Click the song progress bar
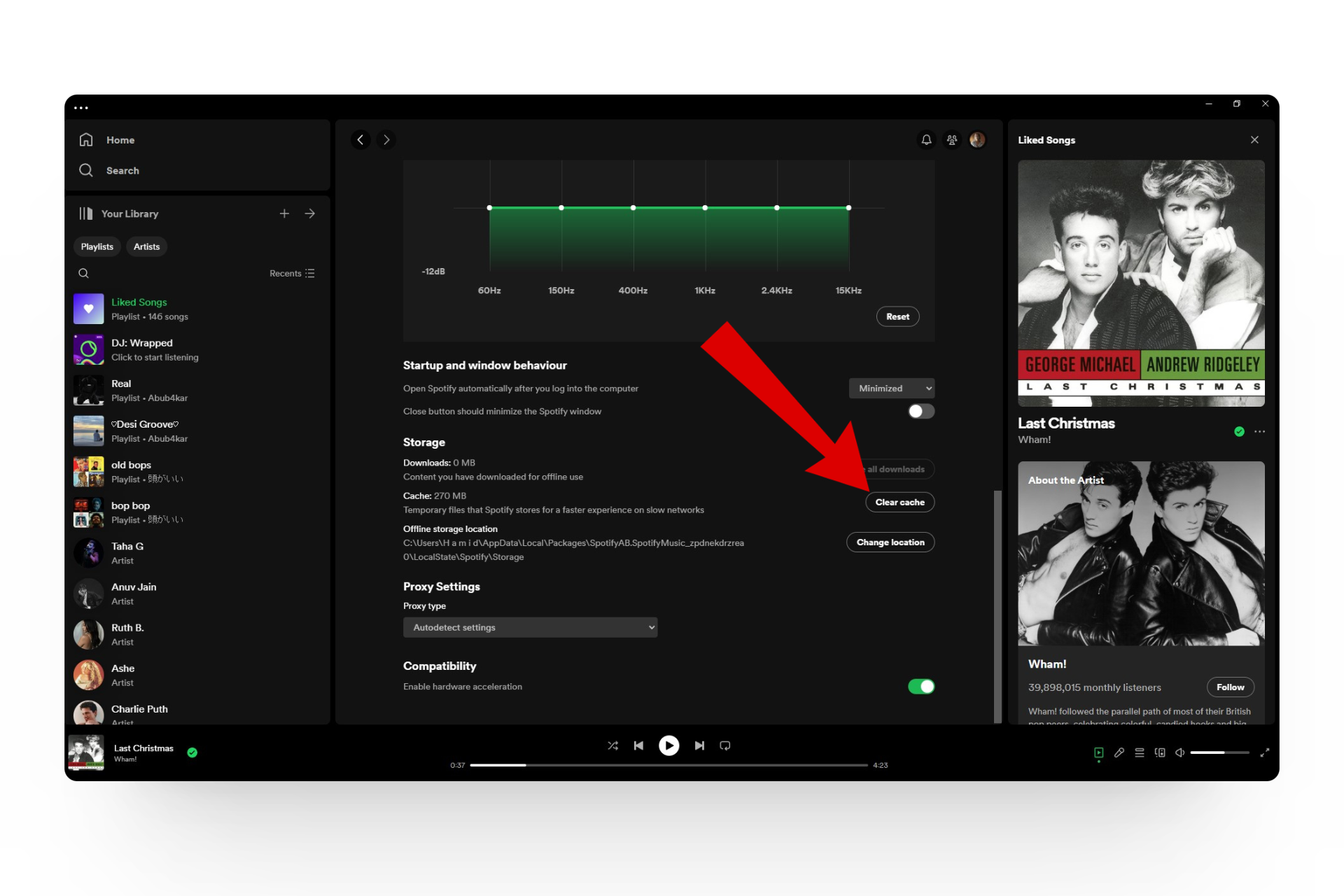The image size is (1344, 896). pyautogui.click(x=668, y=765)
